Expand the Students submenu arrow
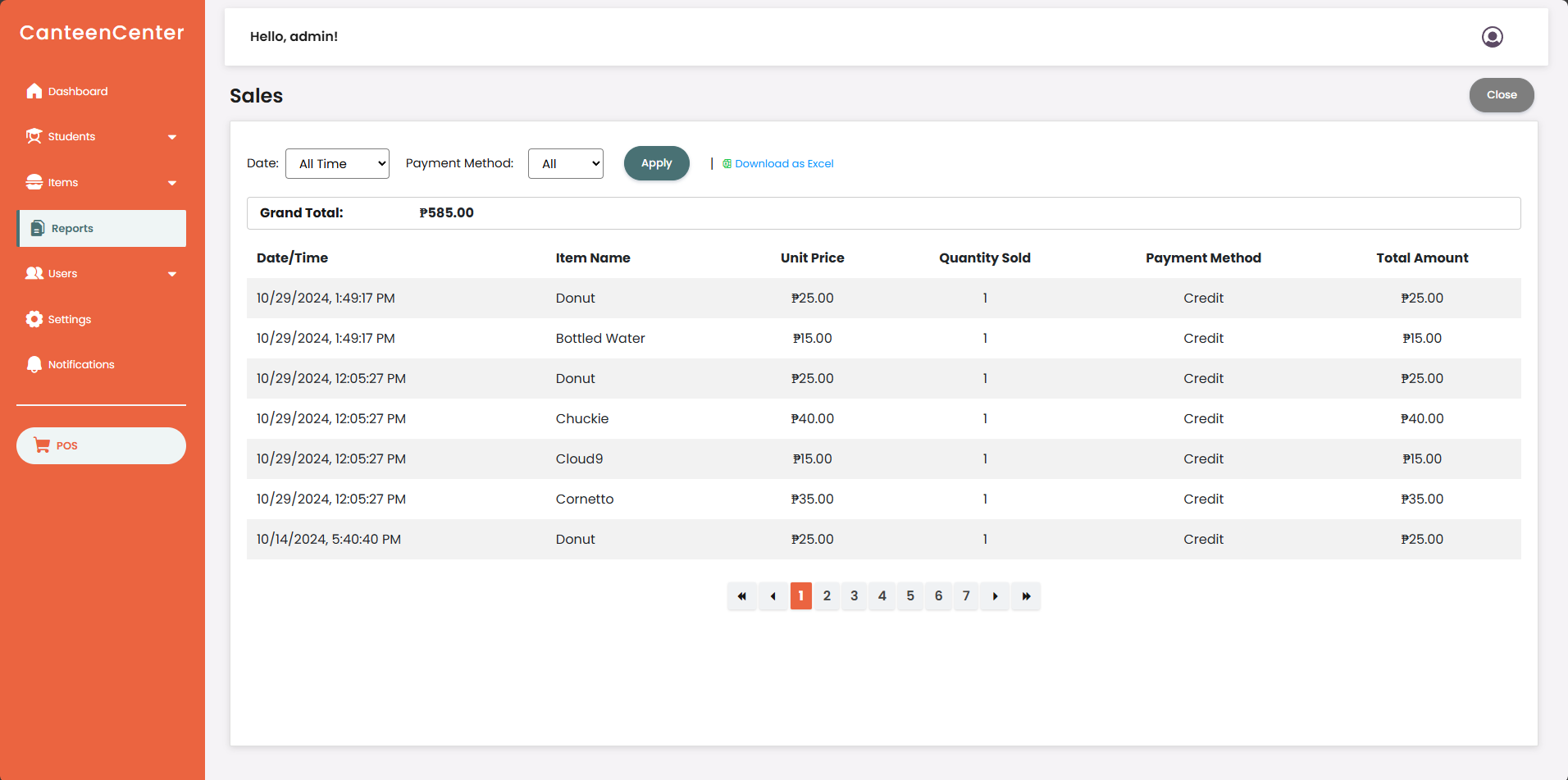Viewport: 1568px width, 780px height. (x=172, y=137)
